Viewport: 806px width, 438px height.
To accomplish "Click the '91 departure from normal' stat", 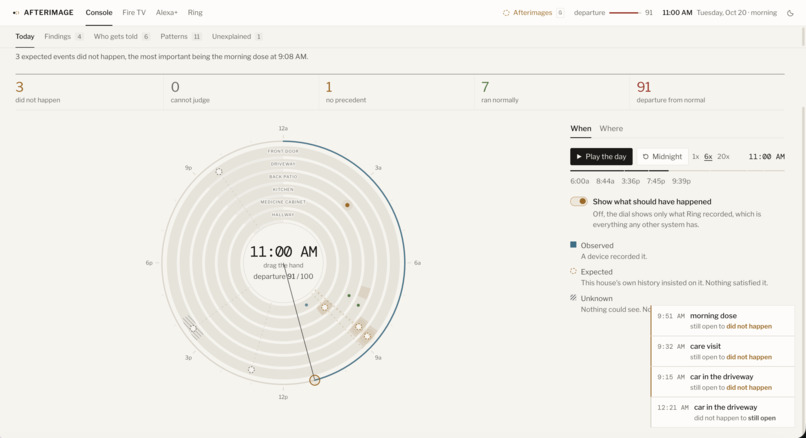I will [709, 92].
